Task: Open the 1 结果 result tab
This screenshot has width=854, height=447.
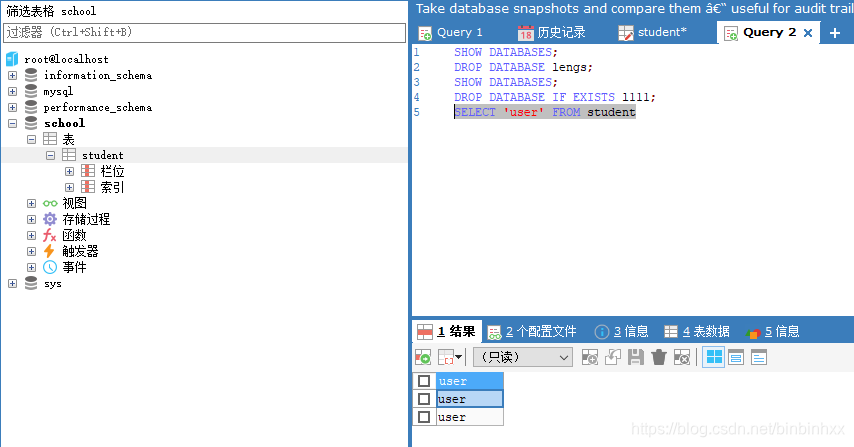Action: [x=447, y=331]
